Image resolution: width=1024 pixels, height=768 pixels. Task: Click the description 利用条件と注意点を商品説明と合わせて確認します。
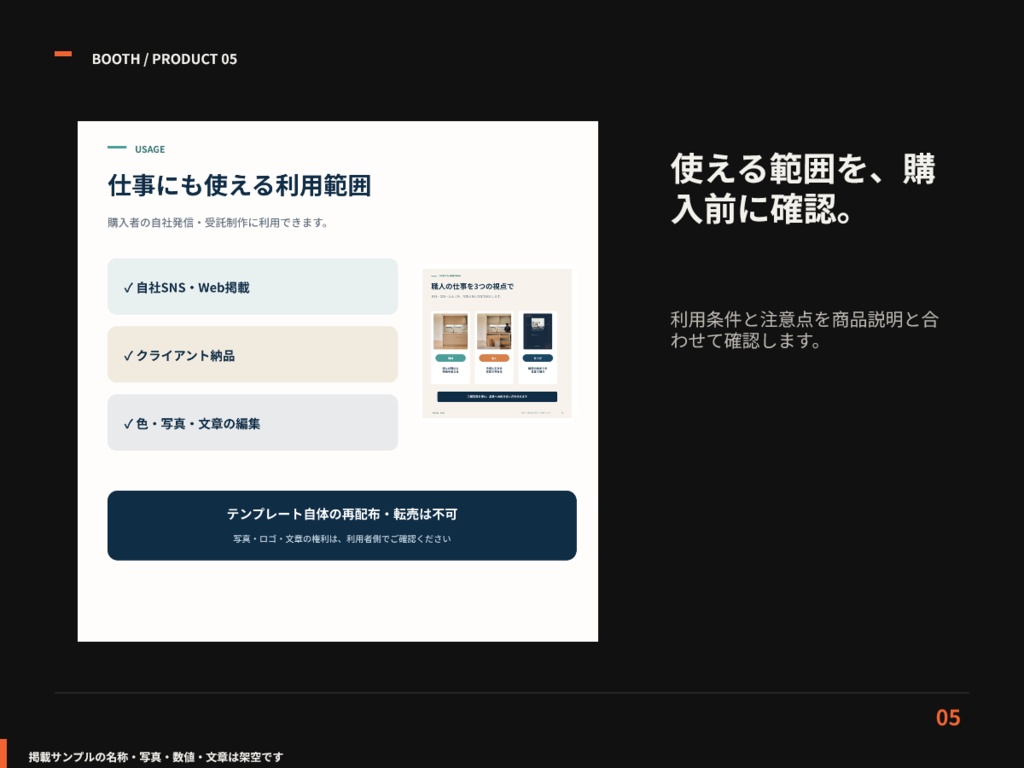805,330
